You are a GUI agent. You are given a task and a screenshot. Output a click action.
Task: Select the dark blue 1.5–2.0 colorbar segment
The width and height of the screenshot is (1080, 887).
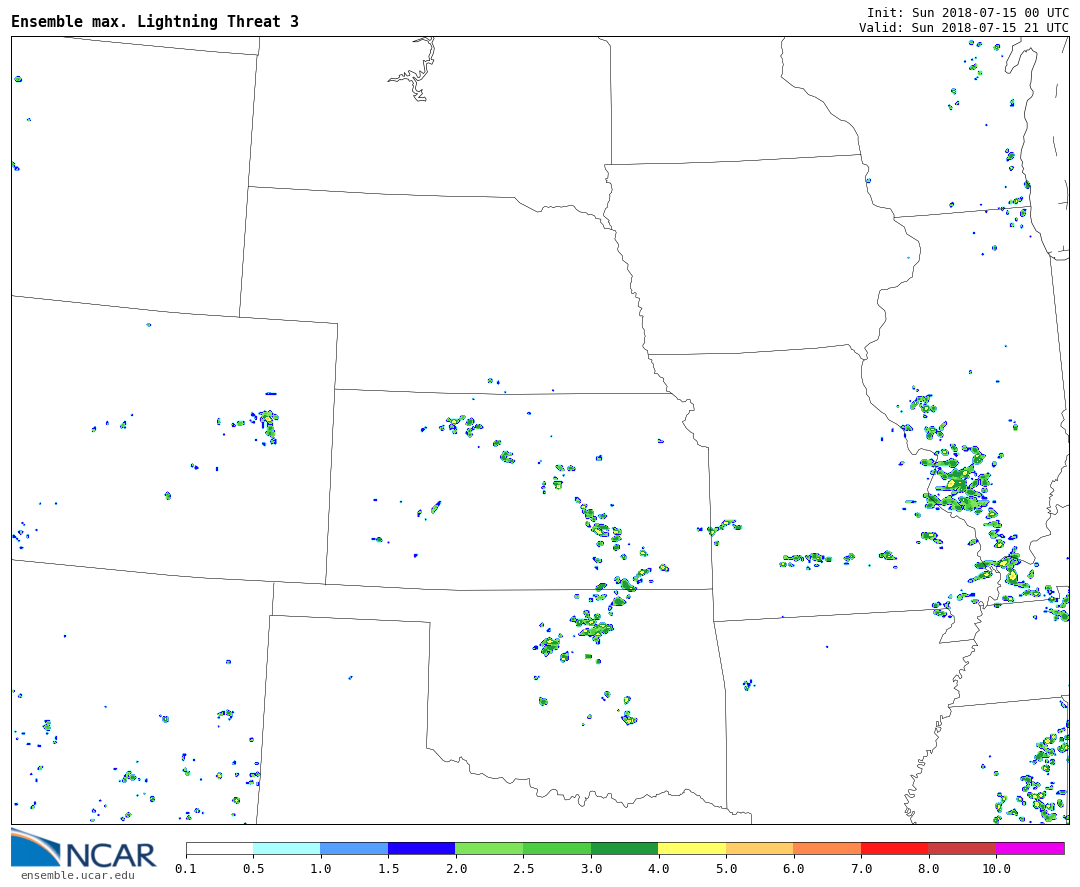[421, 848]
